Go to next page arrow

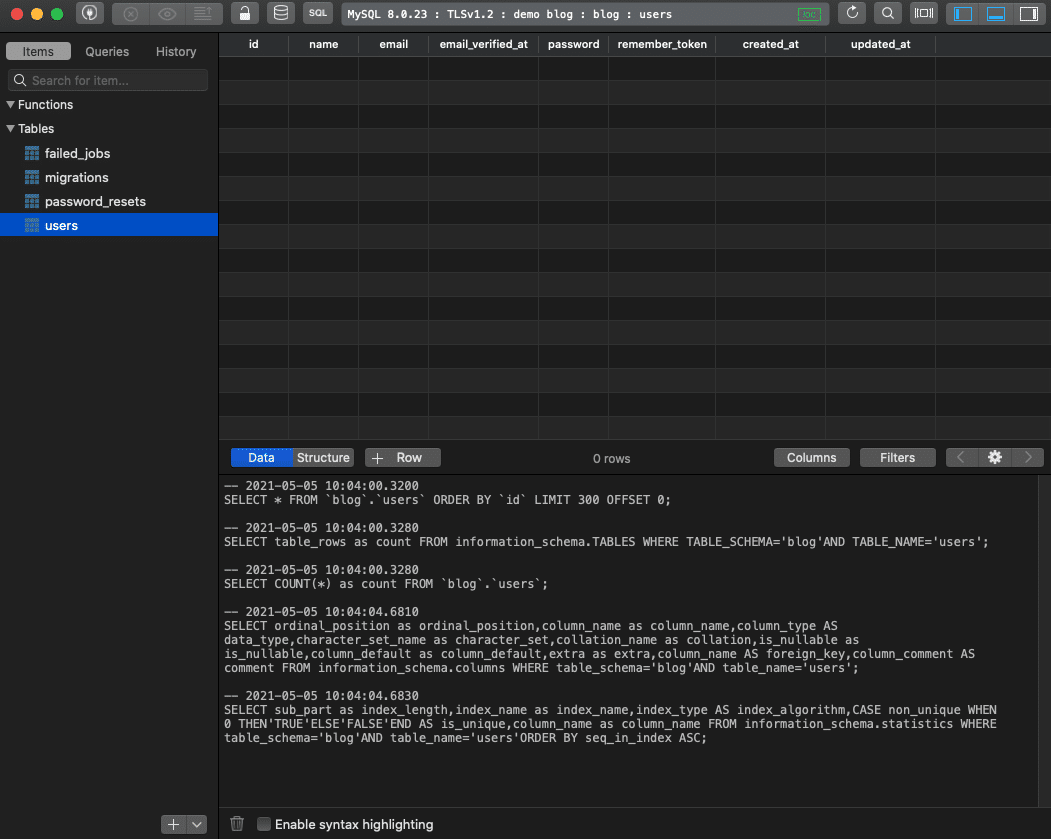click(1028, 458)
